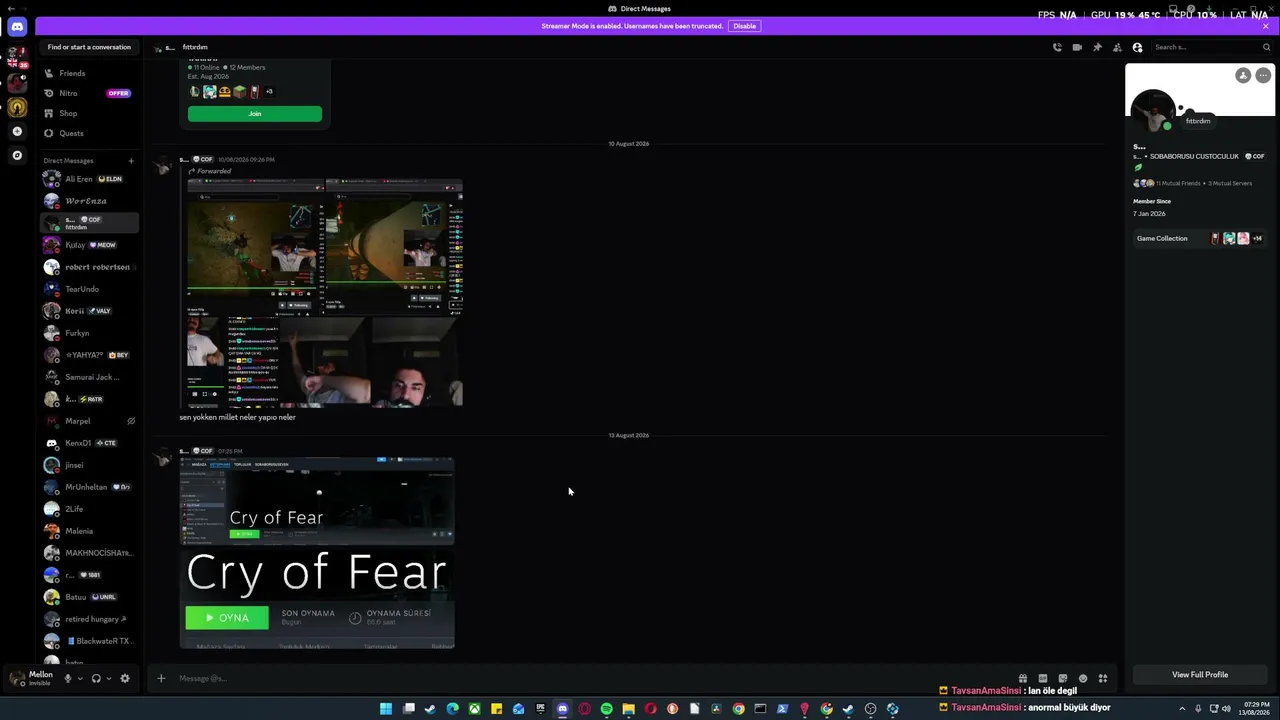Open the emoji picker
Screen dimensions: 1280x720
(1082, 679)
